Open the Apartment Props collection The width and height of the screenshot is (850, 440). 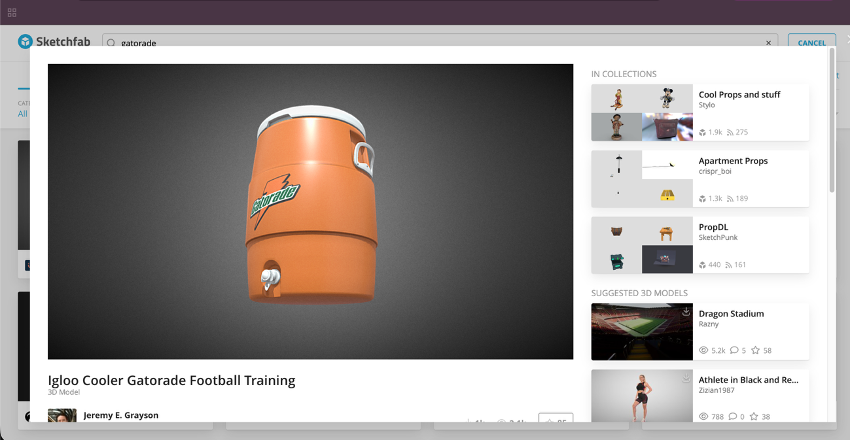tap(733, 161)
